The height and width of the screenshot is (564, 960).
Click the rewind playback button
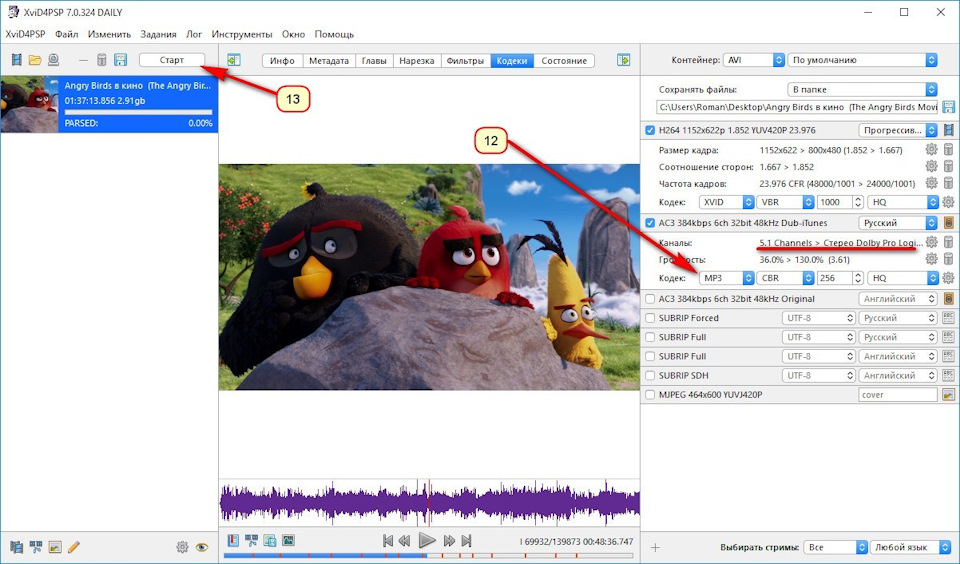coord(404,541)
